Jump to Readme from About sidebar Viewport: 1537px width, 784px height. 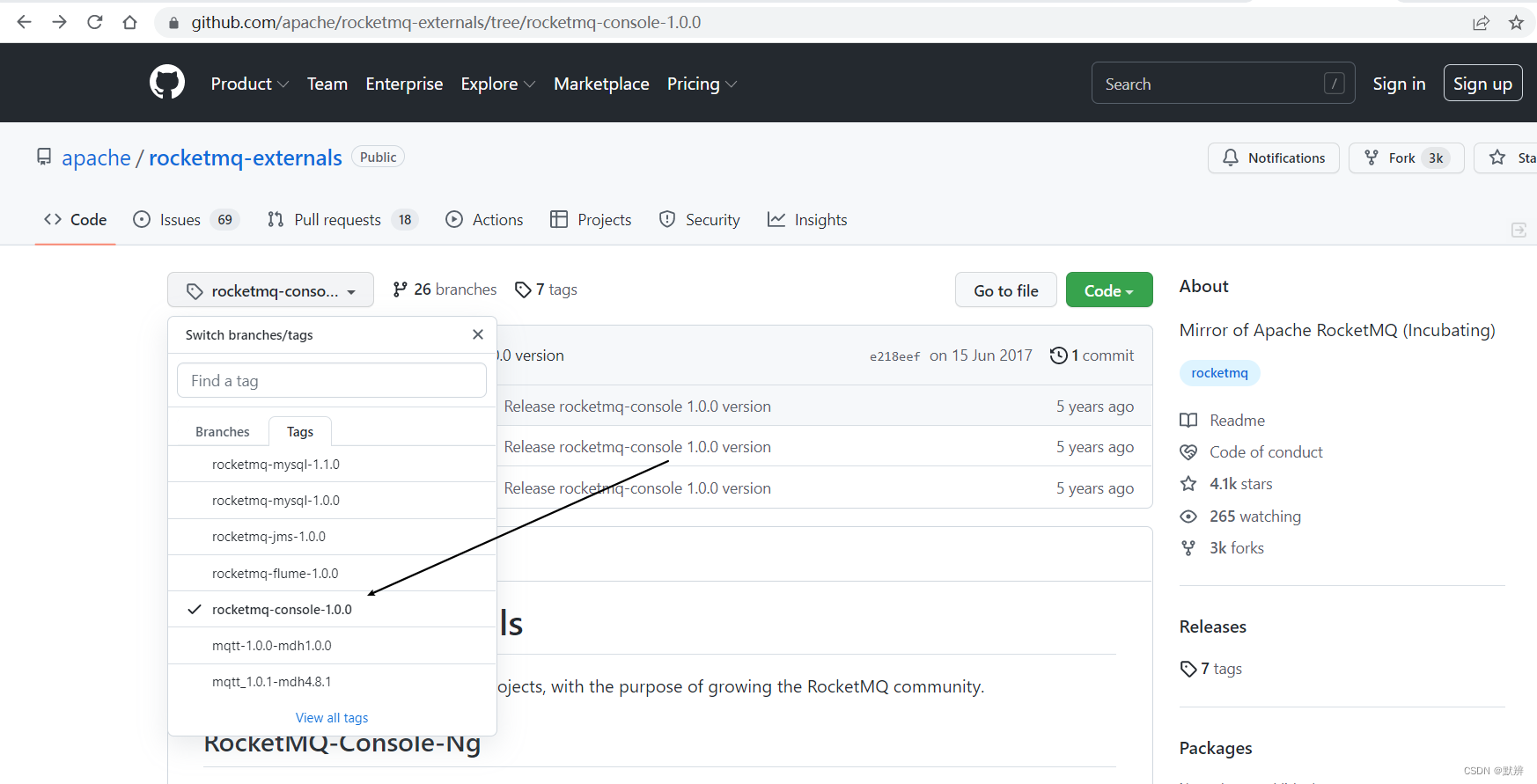[x=1223, y=420]
